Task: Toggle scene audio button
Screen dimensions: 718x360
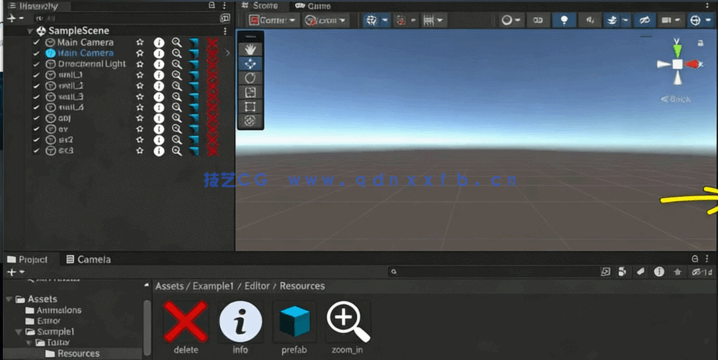Action: click(590, 20)
